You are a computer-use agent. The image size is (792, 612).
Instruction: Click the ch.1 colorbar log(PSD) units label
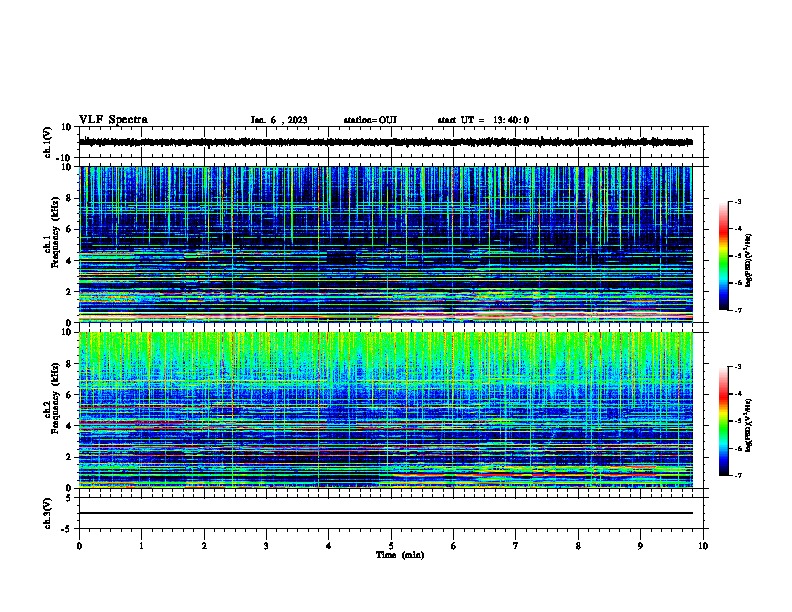749,261
